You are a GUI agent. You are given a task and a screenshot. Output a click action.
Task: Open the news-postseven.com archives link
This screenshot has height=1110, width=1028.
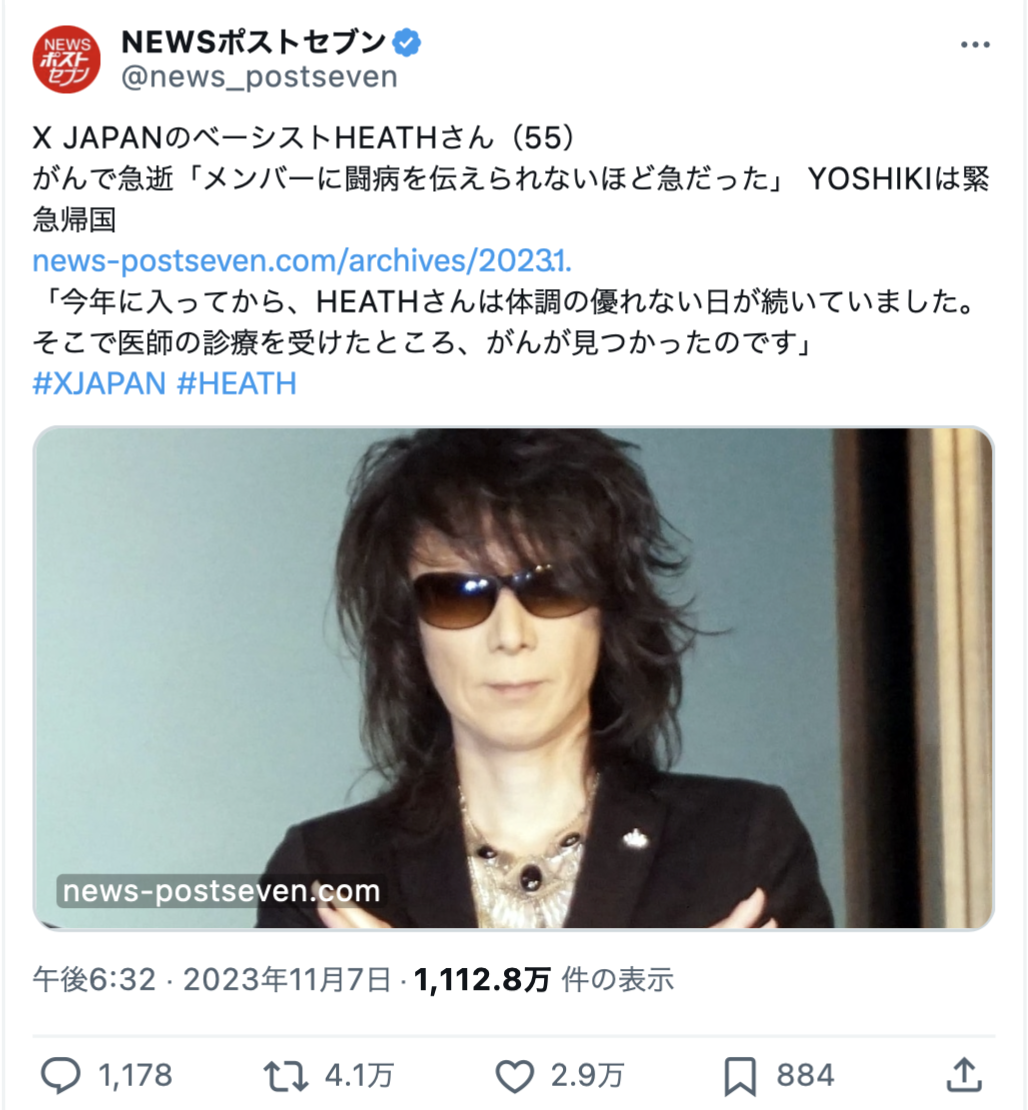(x=302, y=261)
